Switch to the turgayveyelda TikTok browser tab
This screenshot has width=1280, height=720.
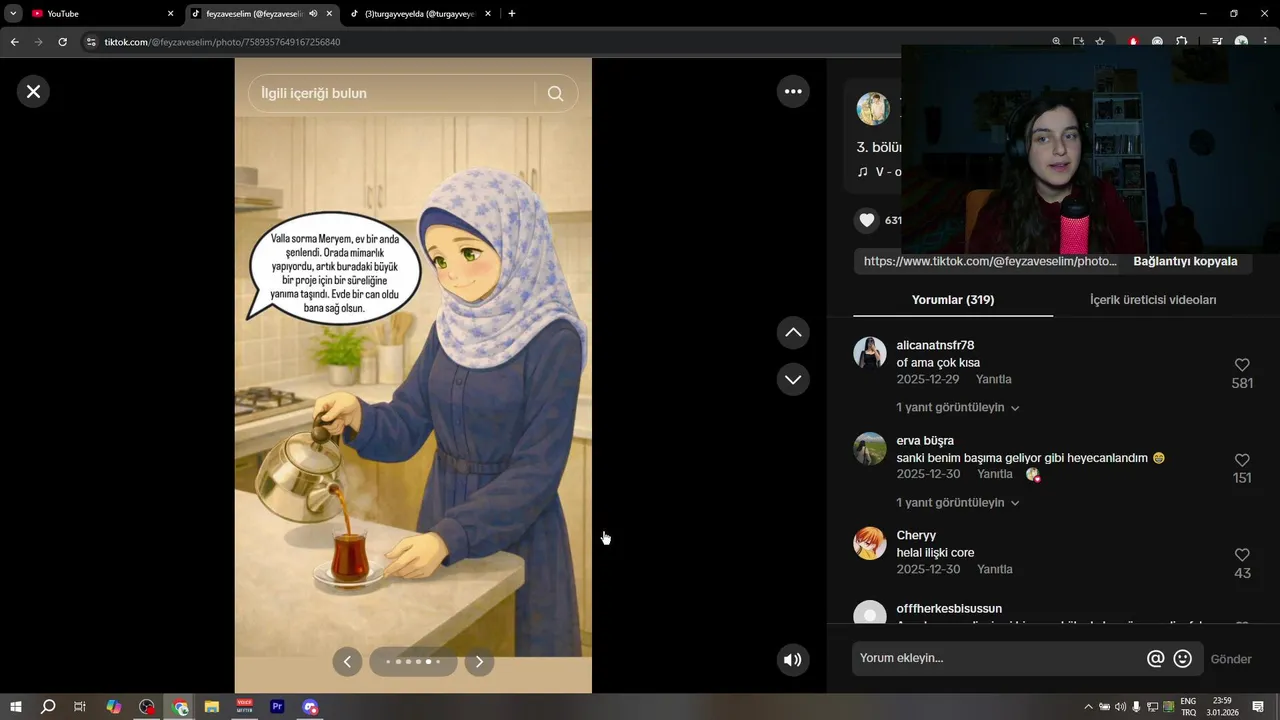[x=418, y=14]
